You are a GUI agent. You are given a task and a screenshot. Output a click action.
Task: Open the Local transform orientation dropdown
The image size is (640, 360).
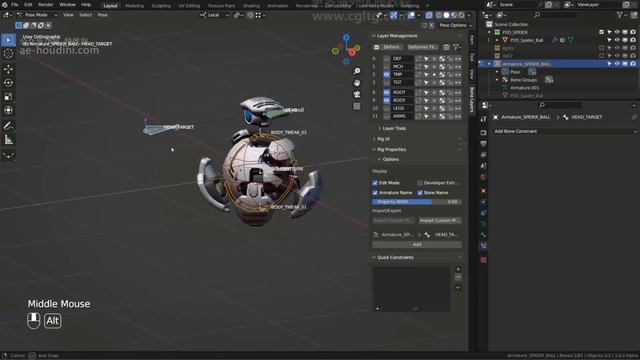pyautogui.click(x=215, y=15)
